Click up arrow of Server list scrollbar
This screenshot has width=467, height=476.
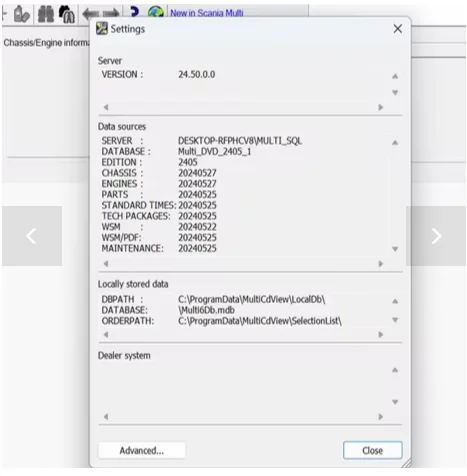tap(395, 76)
